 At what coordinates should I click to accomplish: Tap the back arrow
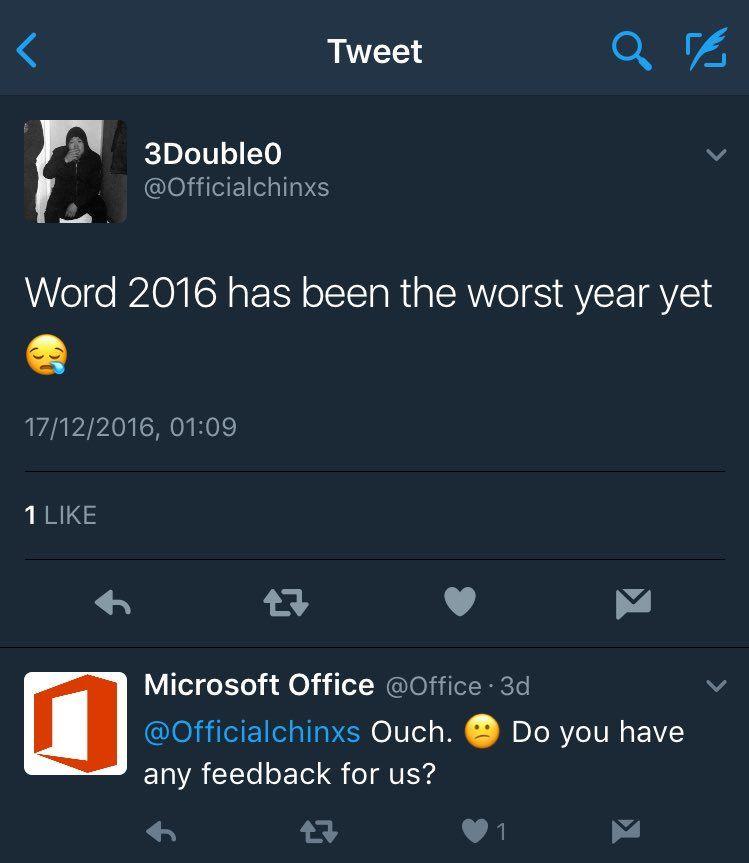tap(28, 50)
